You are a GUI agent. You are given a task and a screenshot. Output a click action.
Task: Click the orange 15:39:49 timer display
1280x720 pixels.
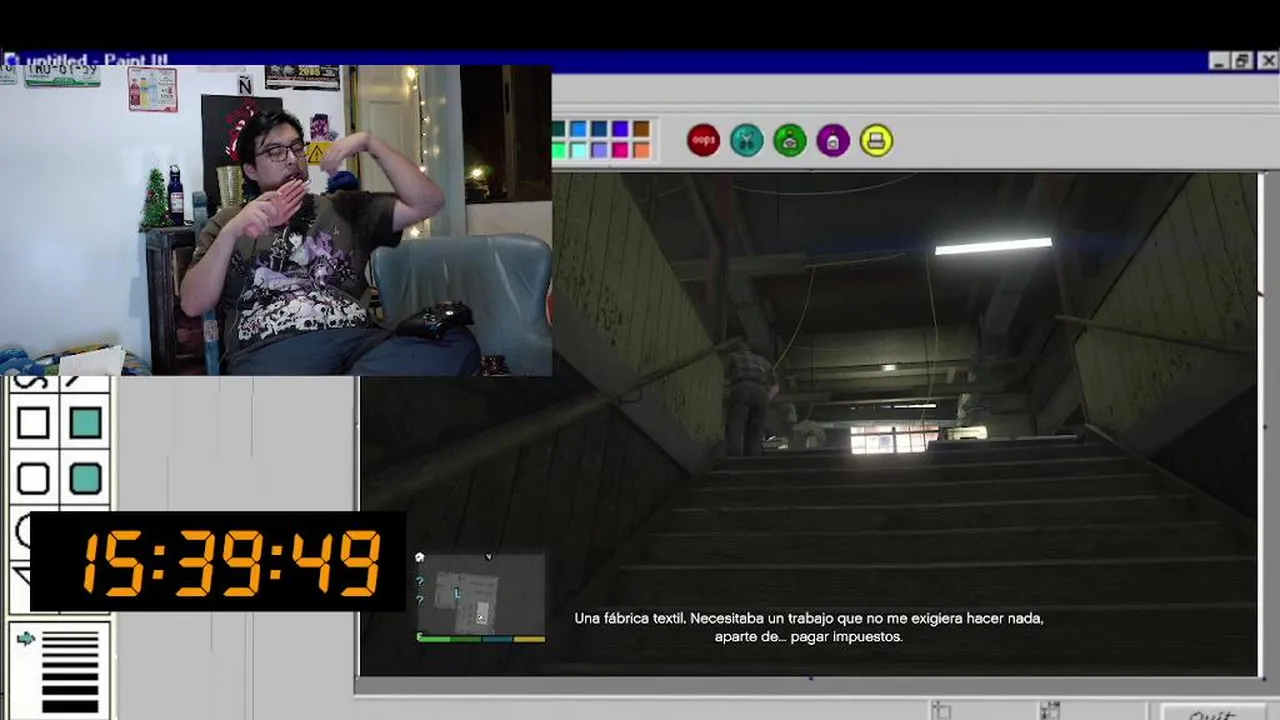coord(218,562)
